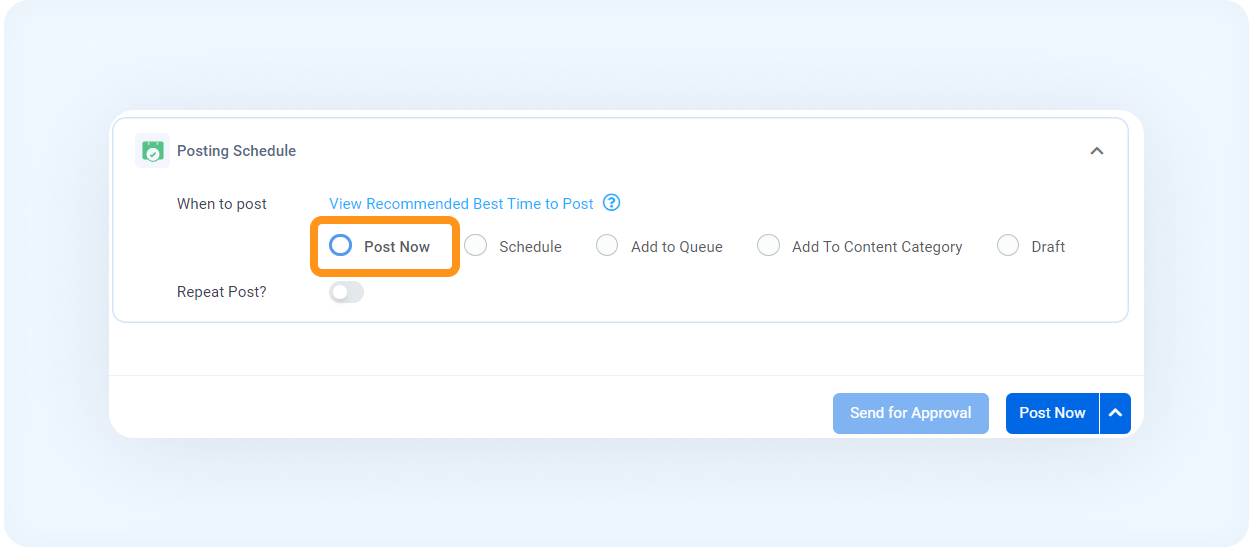Open the help question mark icon
Screen dimensions: 1253x558
(612, 203)
